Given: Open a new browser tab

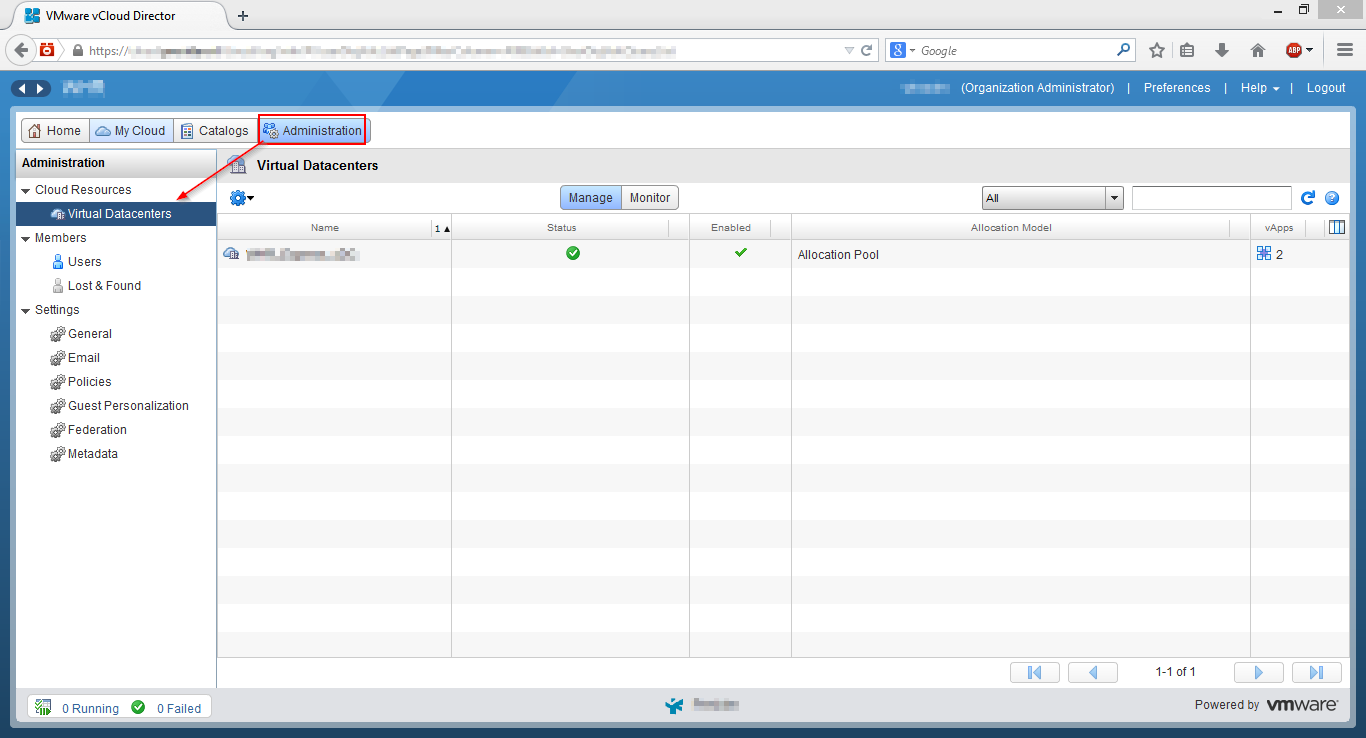Looking at the screenshot, I should point(243,15).
